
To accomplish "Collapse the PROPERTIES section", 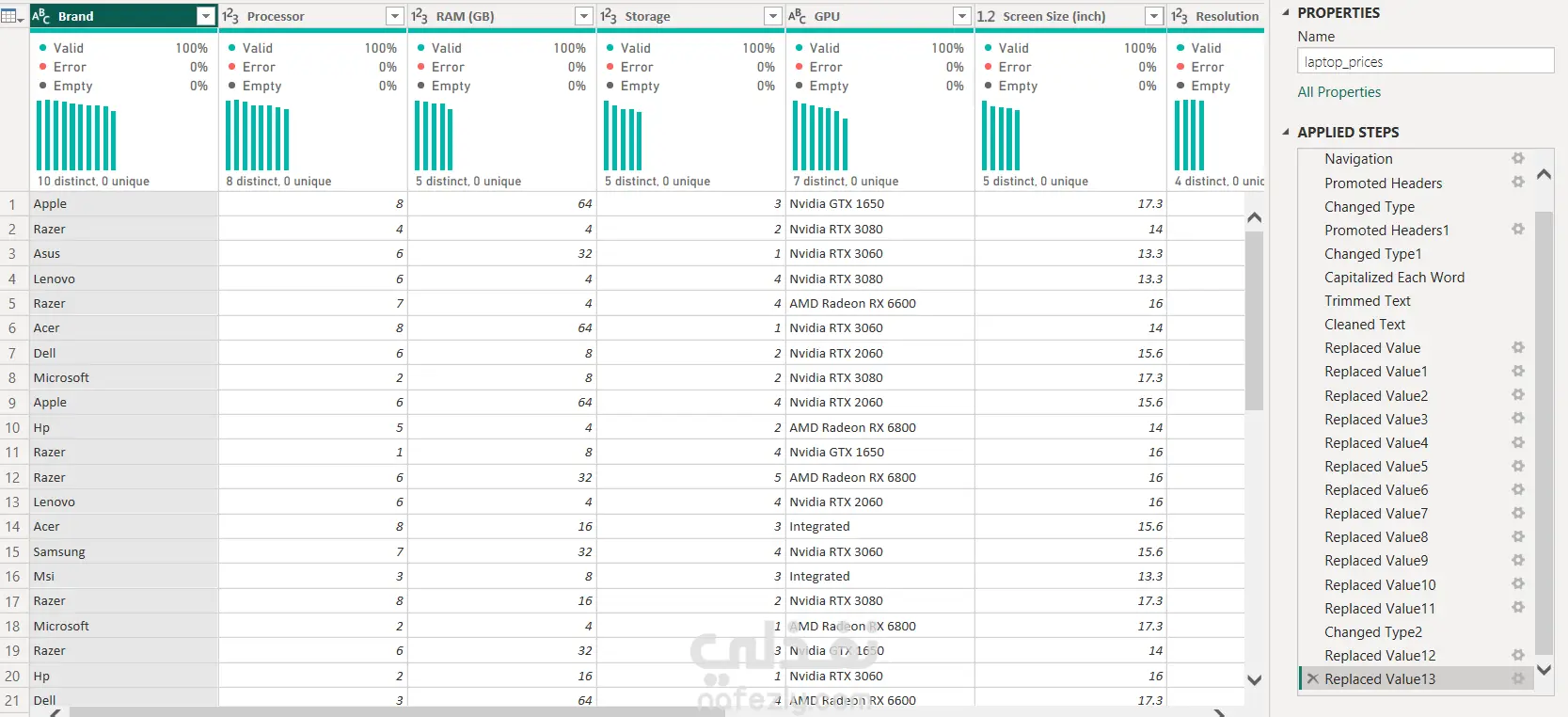I will click(1286, 12).
